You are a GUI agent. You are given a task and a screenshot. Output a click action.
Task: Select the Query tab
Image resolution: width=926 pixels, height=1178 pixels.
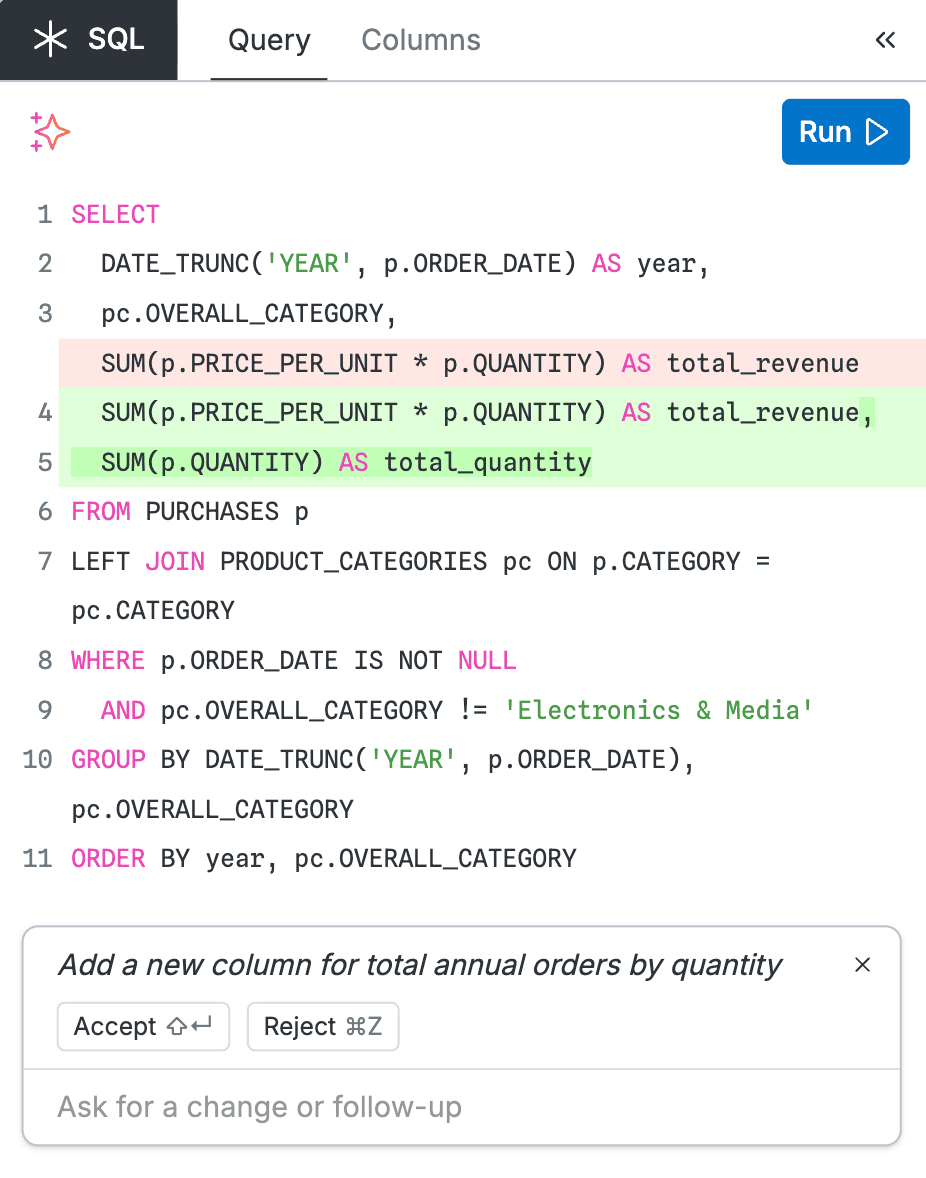[x=268, y=40]
